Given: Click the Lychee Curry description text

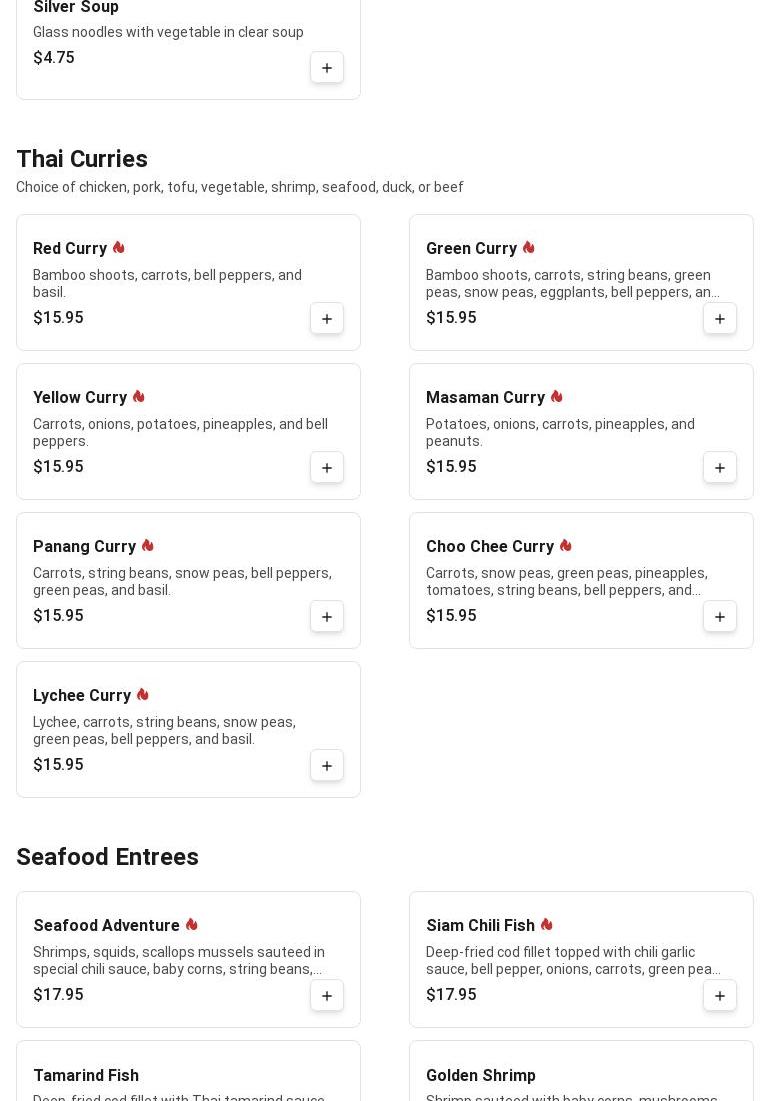Looking at the screenshot, I should click(164, 731).
